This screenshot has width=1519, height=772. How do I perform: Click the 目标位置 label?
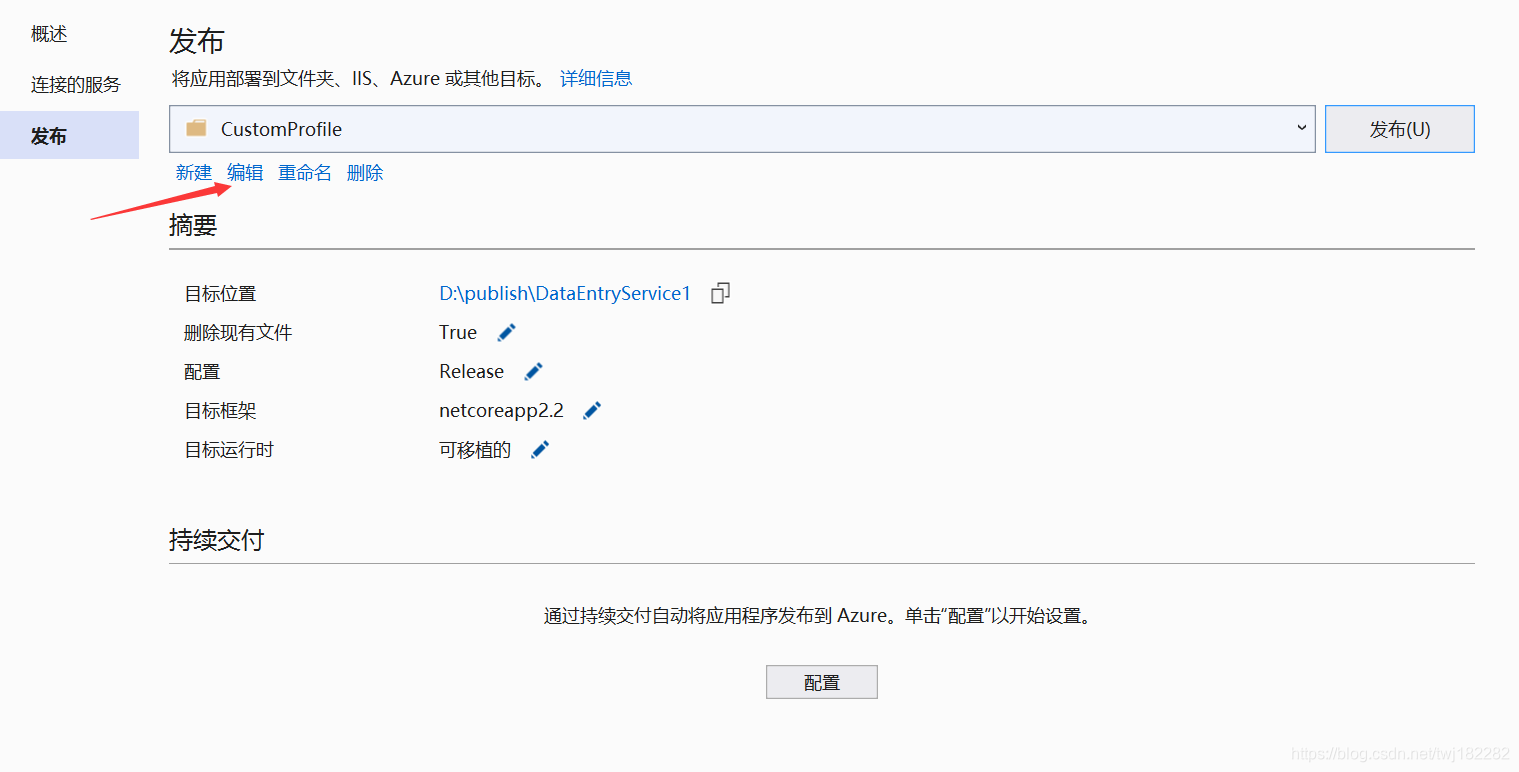(220, 293)
